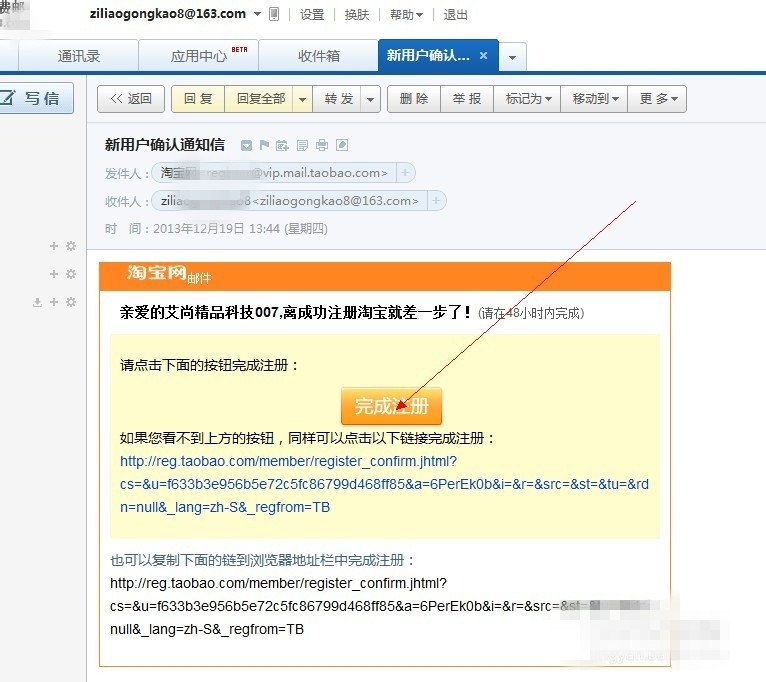Click the subject text 新用户确认通知信
This screenshot has height=682, width=766.
point(165,145)
